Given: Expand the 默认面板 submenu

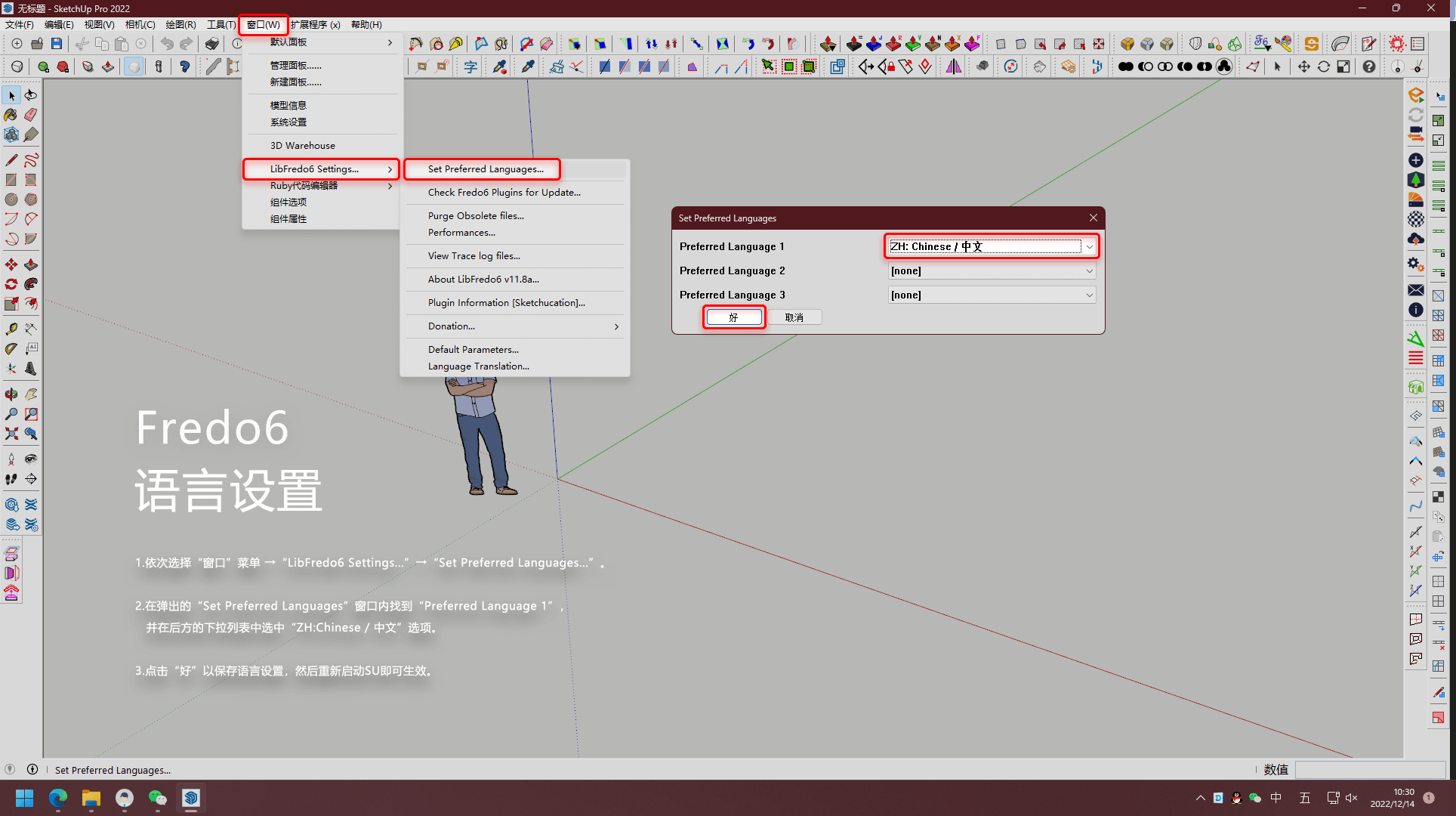Looking at the screenshot, I should (322, 42).
